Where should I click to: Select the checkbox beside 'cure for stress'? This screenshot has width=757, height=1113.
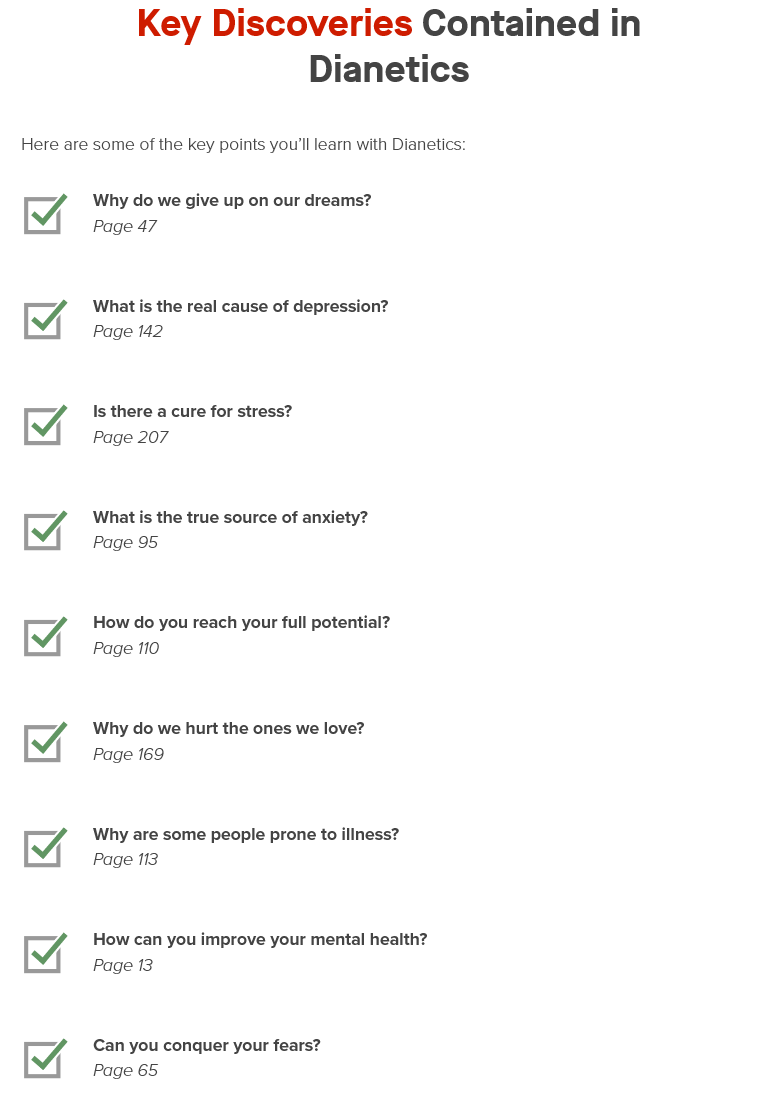pos(44,425)
